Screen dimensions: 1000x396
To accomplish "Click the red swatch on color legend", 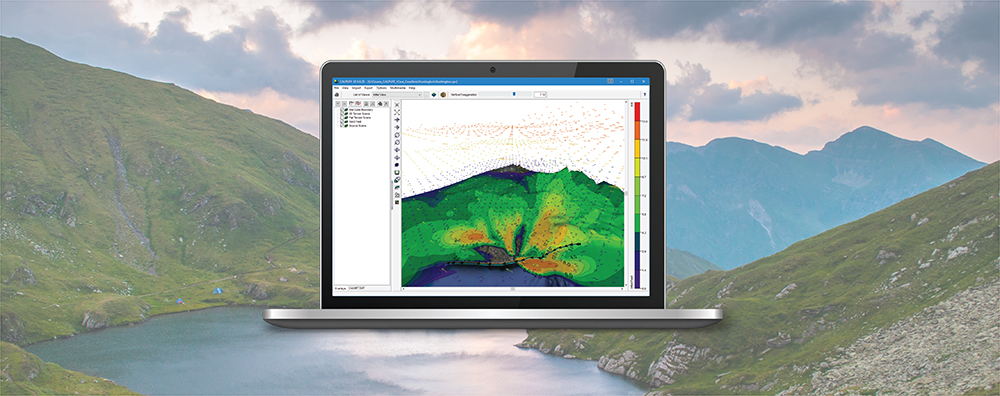I will (x=638, y=112).
